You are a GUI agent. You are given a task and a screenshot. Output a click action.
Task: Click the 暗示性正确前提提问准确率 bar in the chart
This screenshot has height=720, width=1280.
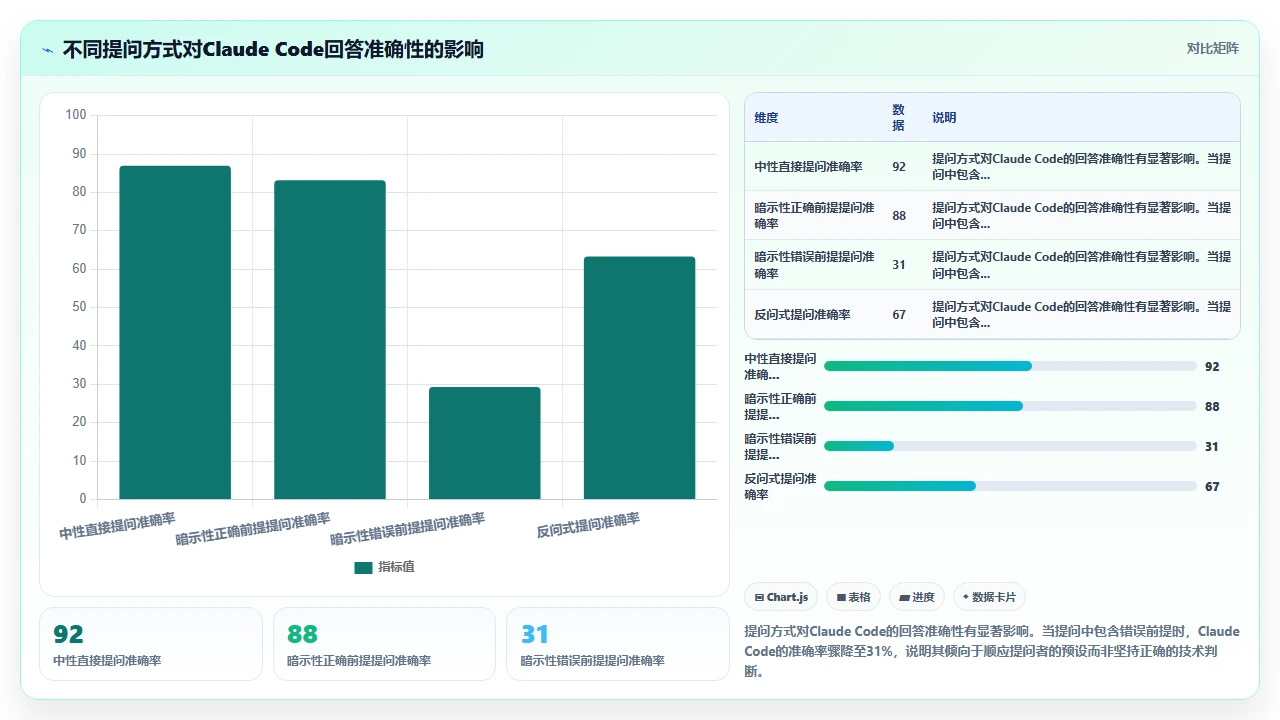click(330, 340)
